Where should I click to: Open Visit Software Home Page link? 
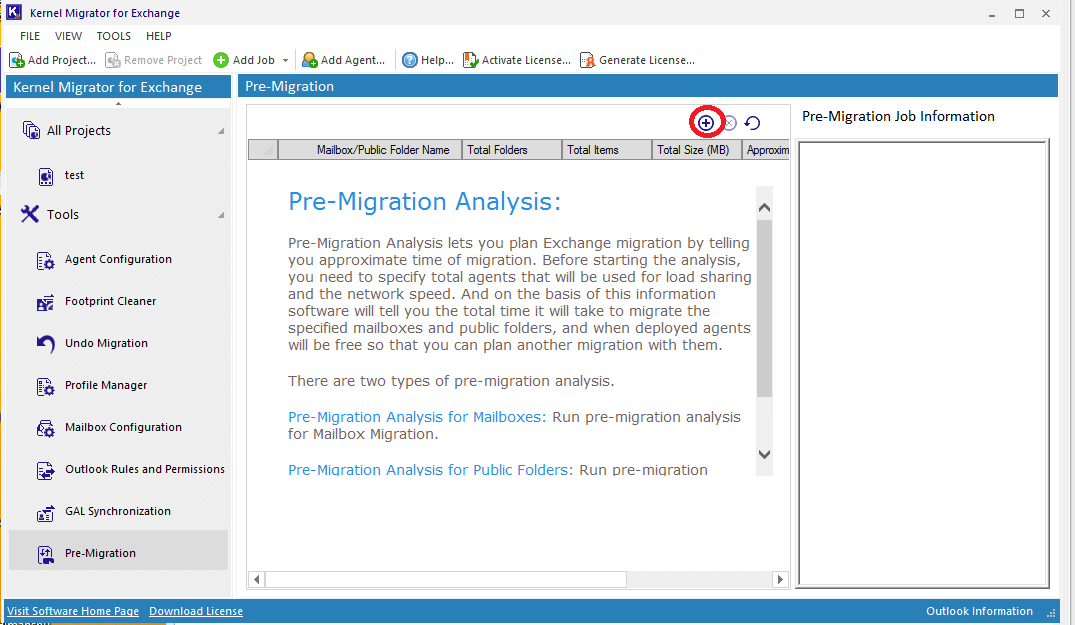pyautogui.click(x=73, y=611)
